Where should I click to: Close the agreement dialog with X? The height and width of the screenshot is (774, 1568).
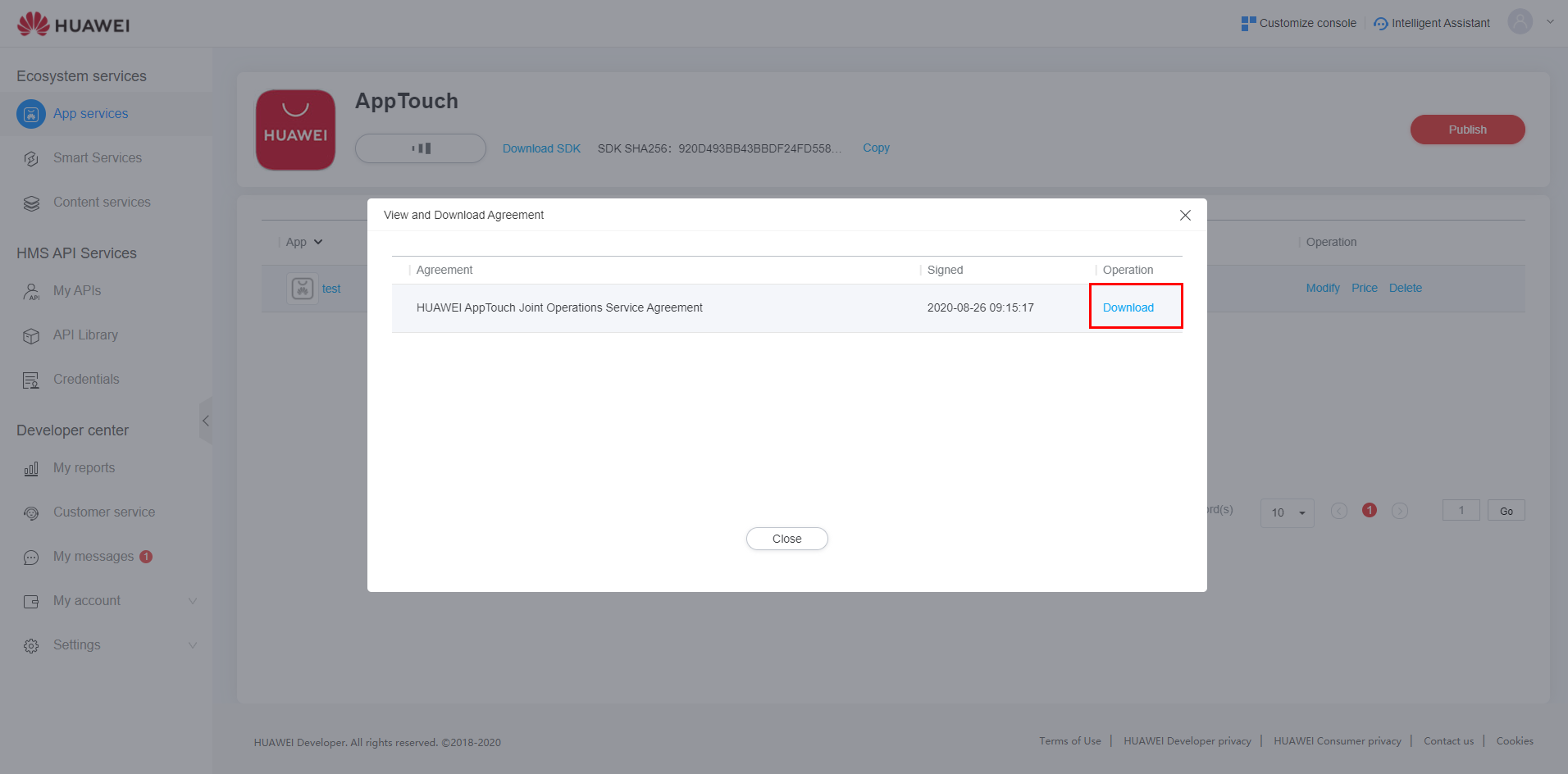1185,215
